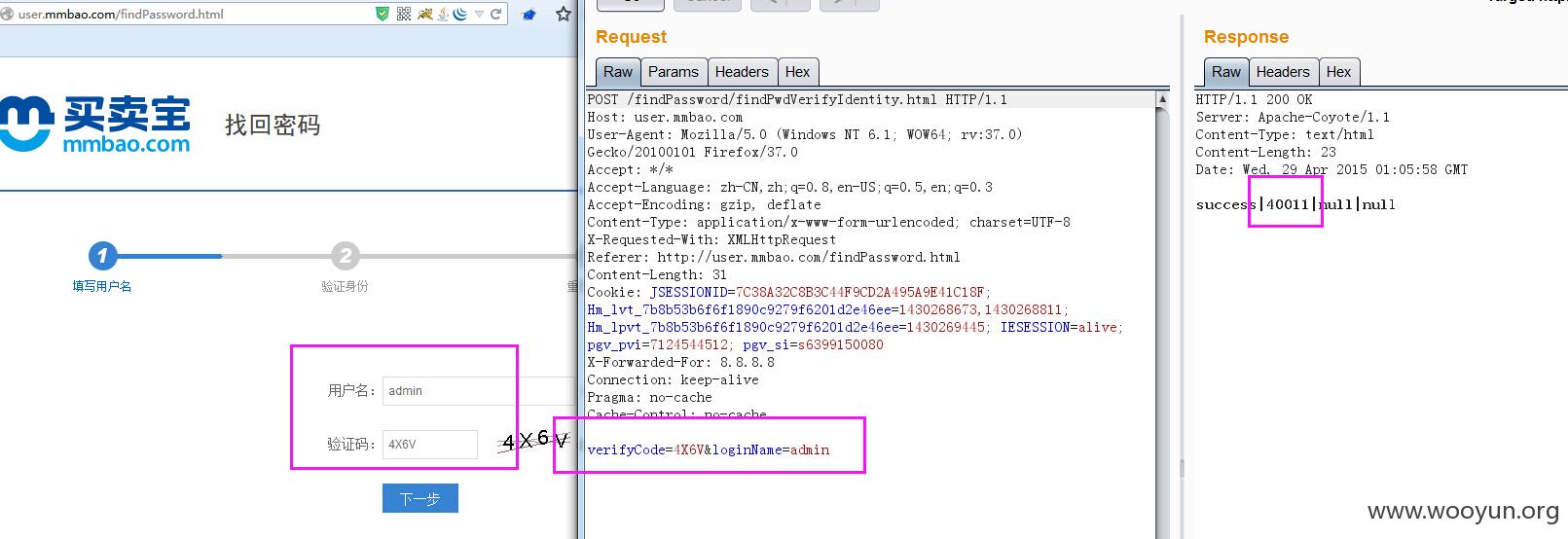The width and height of the screenshot is (1568, 539).
Task: Click the Response section heading
Action: pos(1246,37)
